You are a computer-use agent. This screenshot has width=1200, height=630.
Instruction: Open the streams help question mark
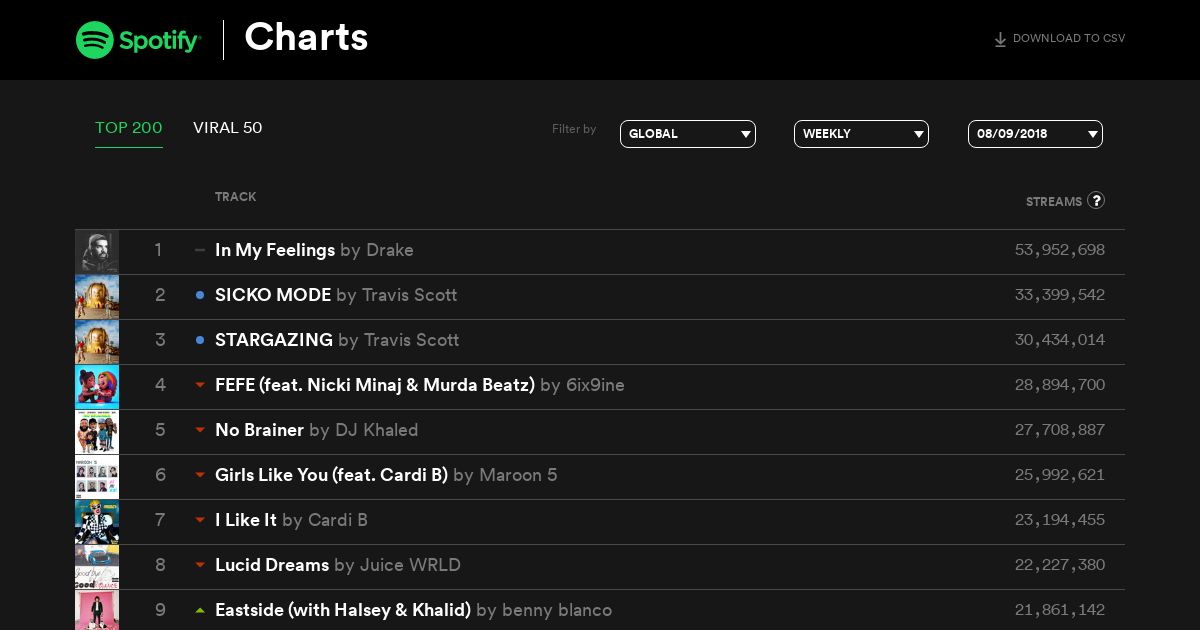[1096, 200]
